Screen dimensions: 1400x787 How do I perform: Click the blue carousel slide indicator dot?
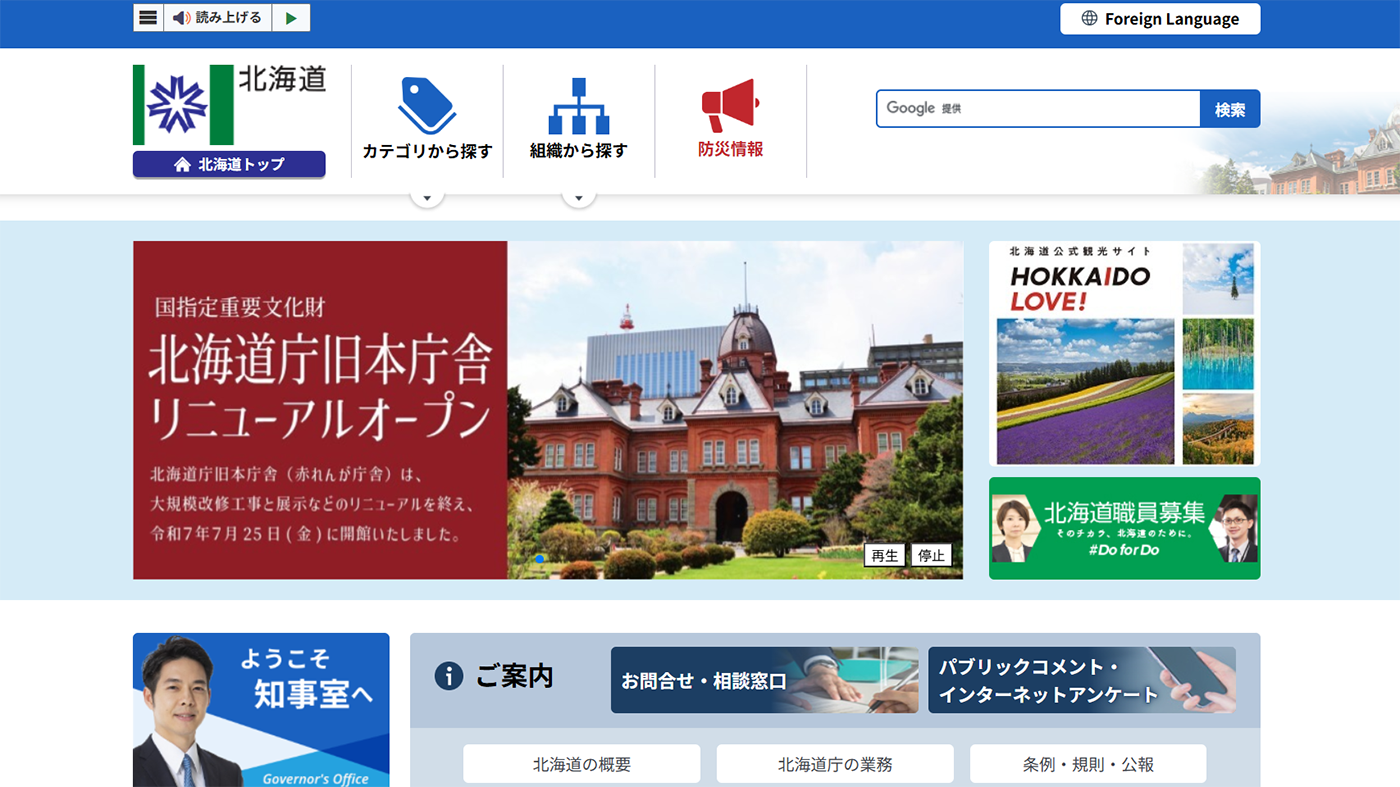(x=538, y=560)
